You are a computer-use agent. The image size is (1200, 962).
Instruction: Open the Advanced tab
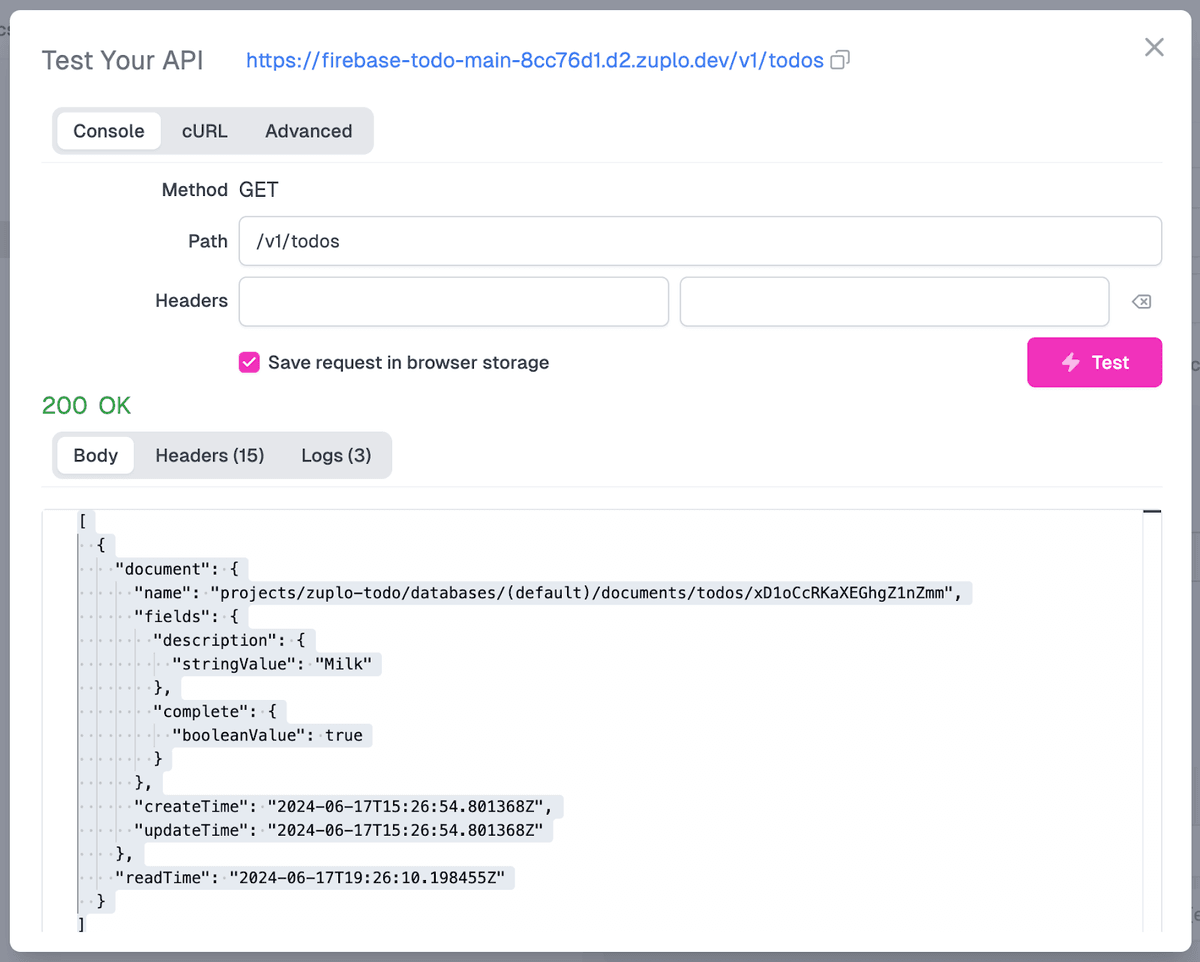[308, 130]
